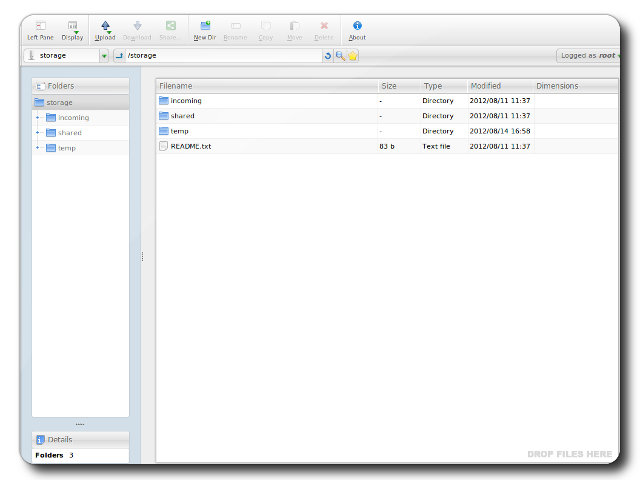Click the /storage path input field
The height and width of the screenshot is (480, 640).
click(220, 56)
